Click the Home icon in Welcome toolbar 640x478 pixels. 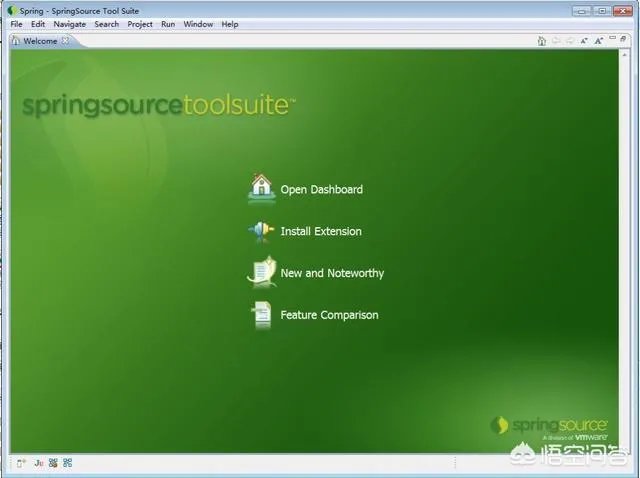[541, 41]
